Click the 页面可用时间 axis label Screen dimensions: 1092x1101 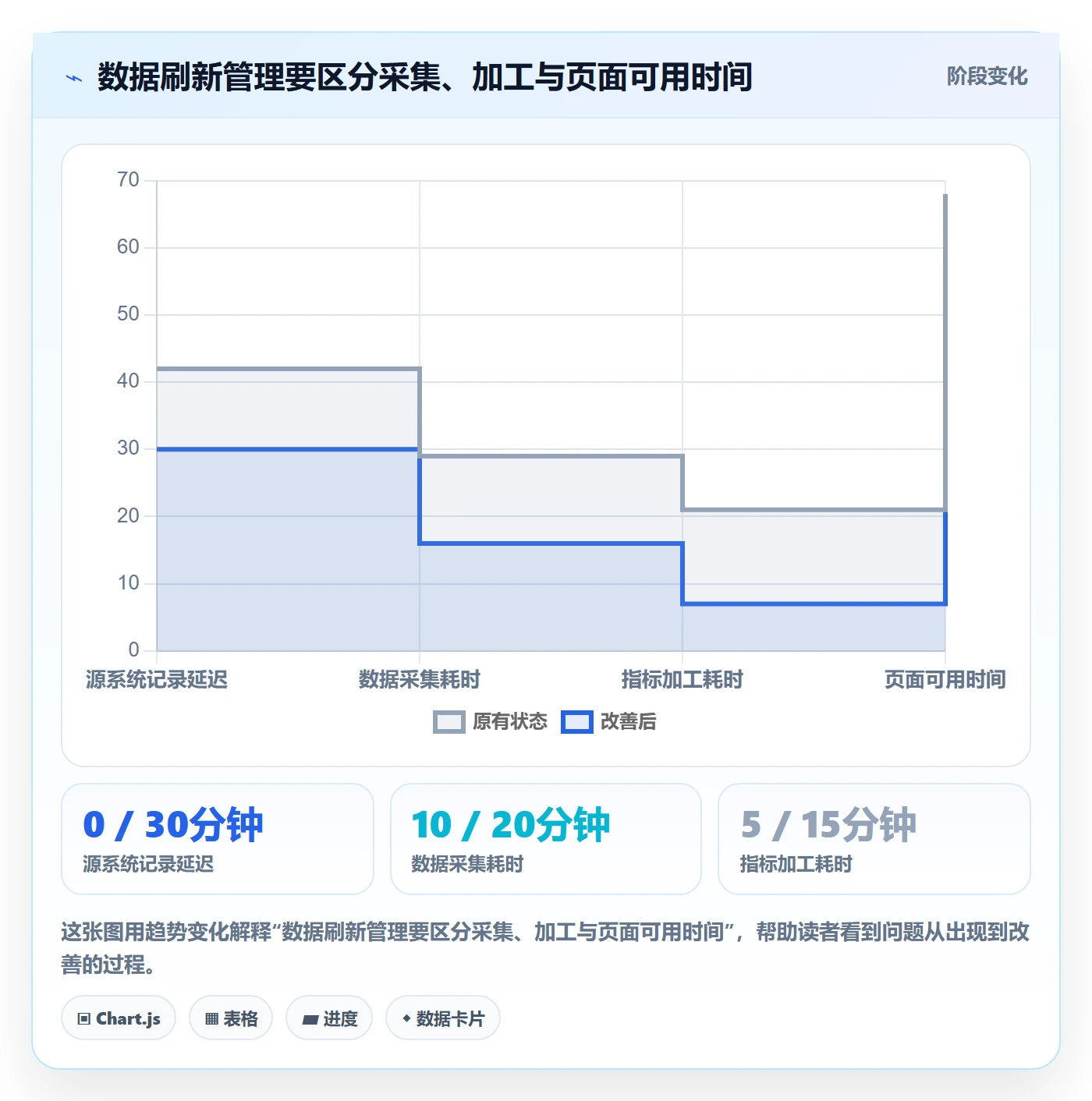[945, 680]
